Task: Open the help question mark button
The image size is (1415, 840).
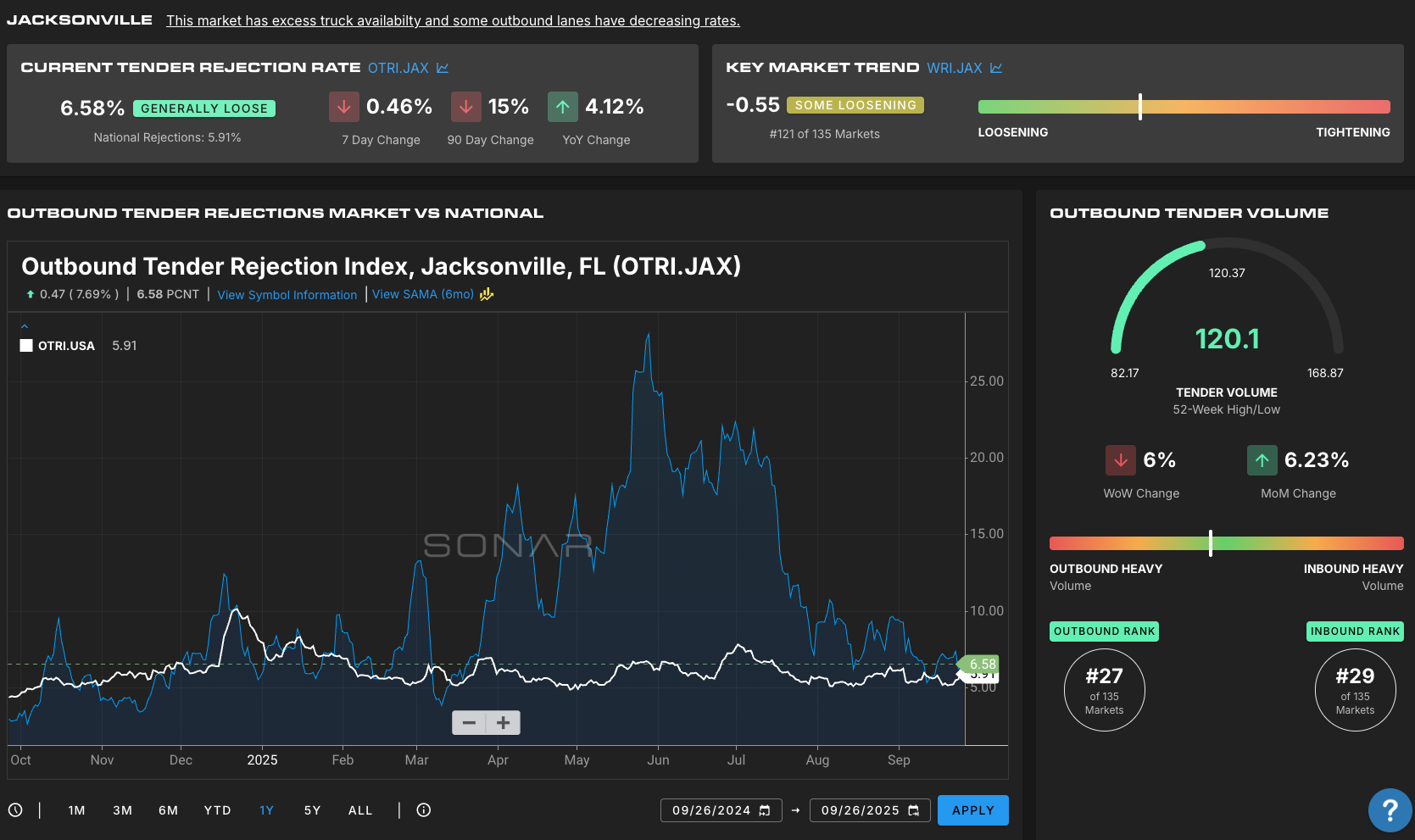Action: tap(1390, 810)
